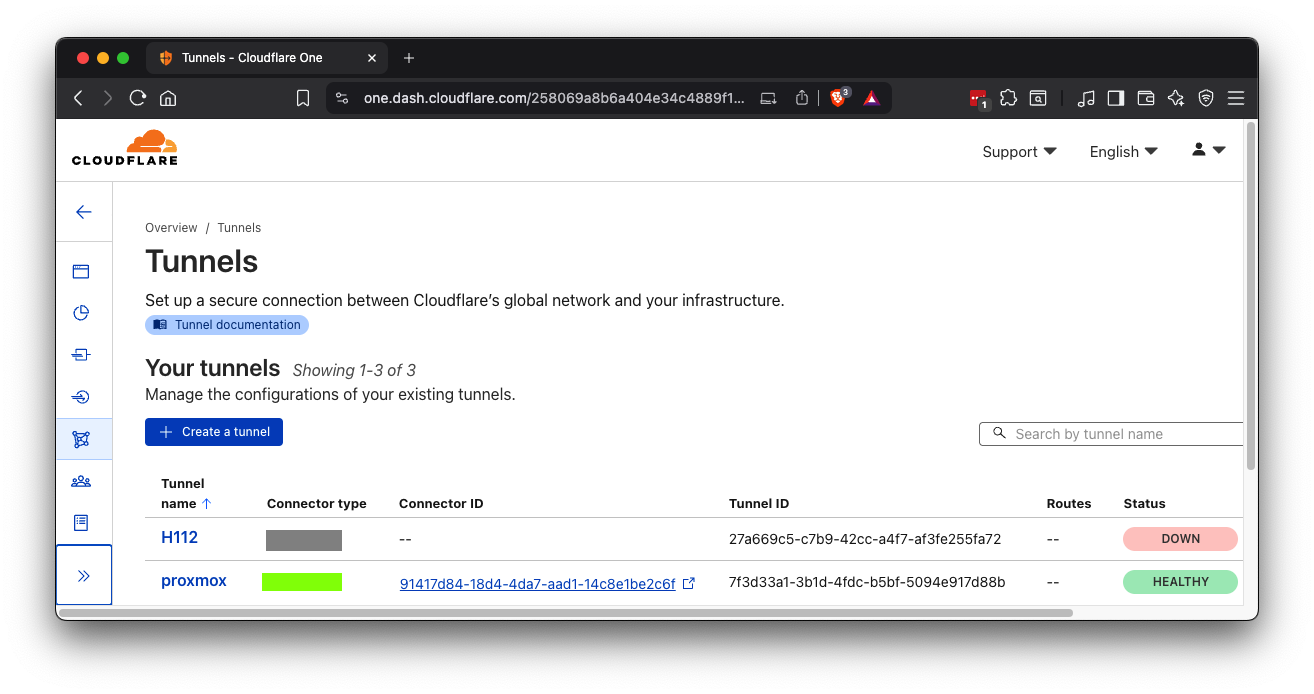The height and width of the screenshot is (694, 1314).
Task: Click the green proxmox connector type swatch
Action: point(302,582)
